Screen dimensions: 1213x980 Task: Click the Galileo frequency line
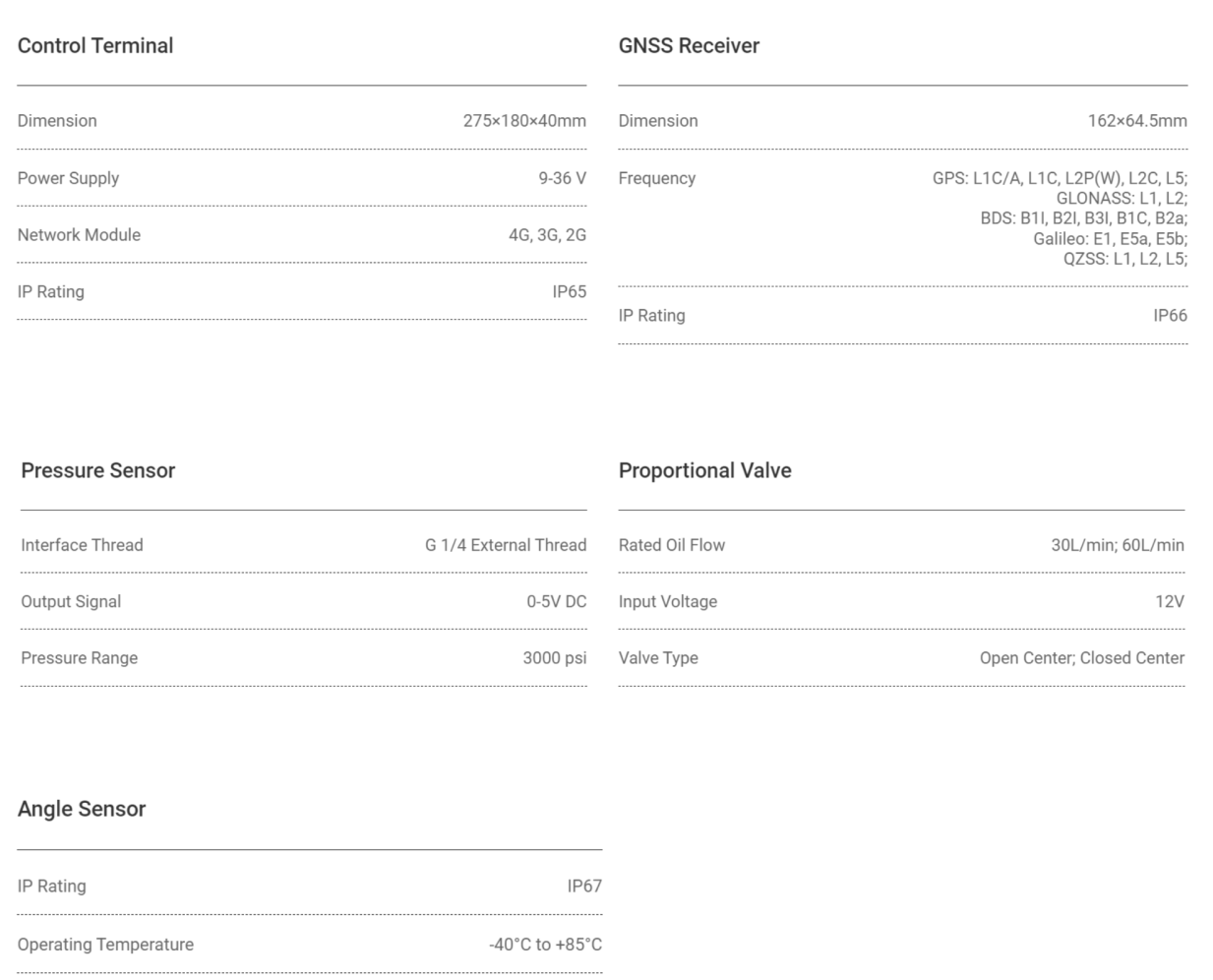[1110, 239]
